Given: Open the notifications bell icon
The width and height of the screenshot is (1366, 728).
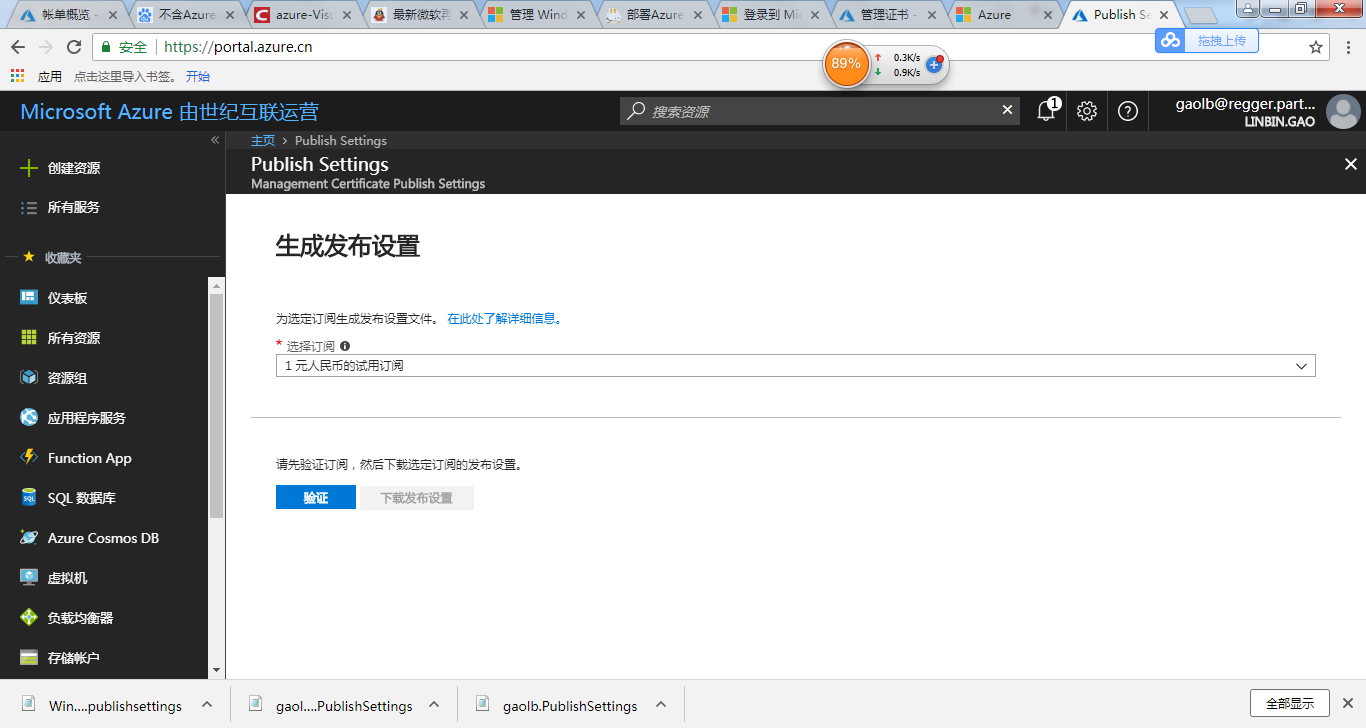Looking at the screenshot, I should (1046, 111).
